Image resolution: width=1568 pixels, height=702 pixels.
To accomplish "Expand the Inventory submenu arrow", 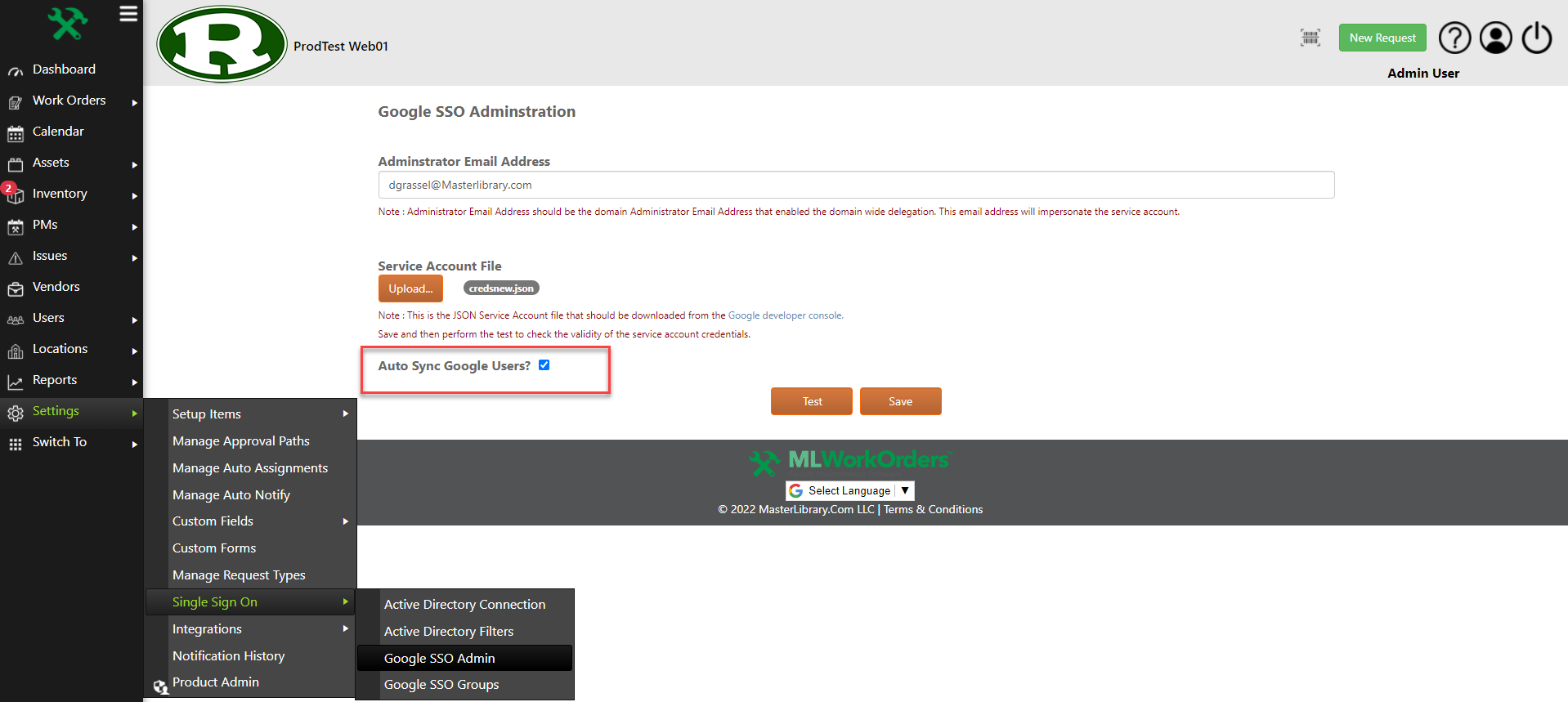I will point(134,196).
